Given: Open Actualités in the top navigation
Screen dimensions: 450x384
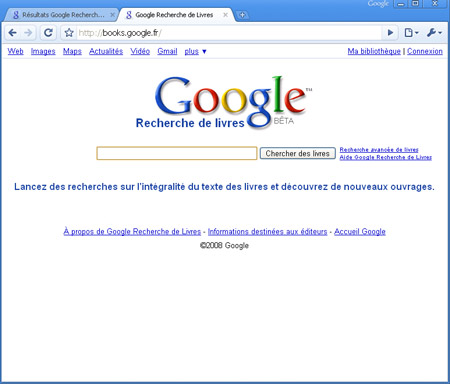Looking at the screenshot, I should pyautogui.click(x=106, y=51).
